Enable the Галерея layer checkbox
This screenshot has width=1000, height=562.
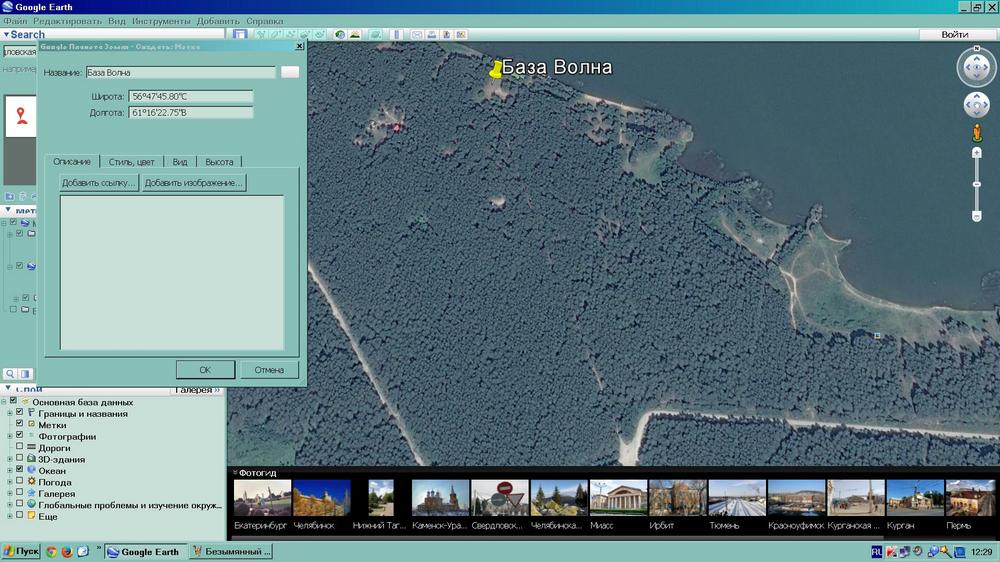point(20,492)
